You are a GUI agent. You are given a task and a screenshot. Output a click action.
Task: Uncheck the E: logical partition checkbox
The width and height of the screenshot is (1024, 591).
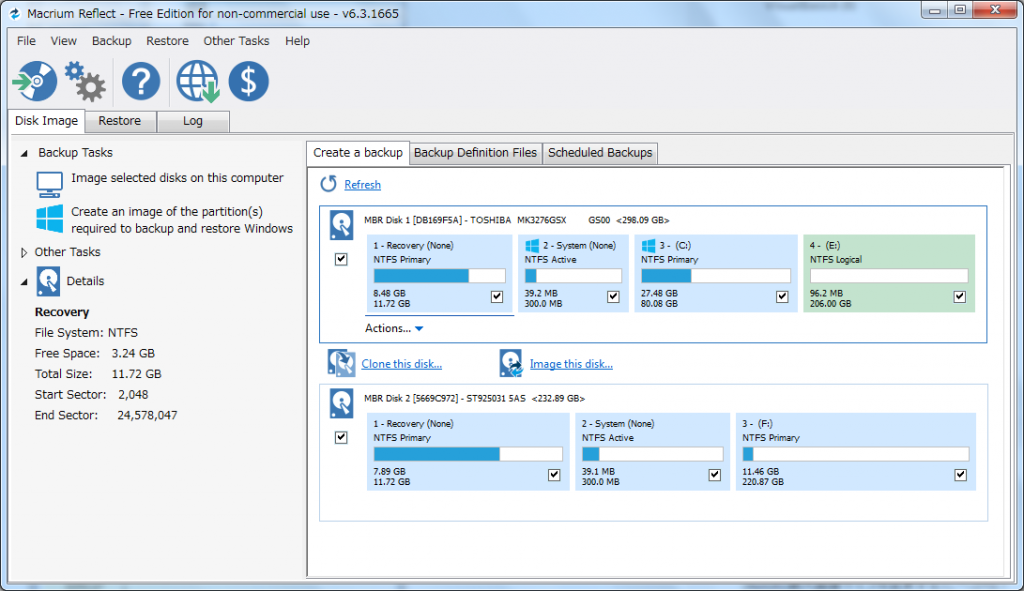coord(960,296)
